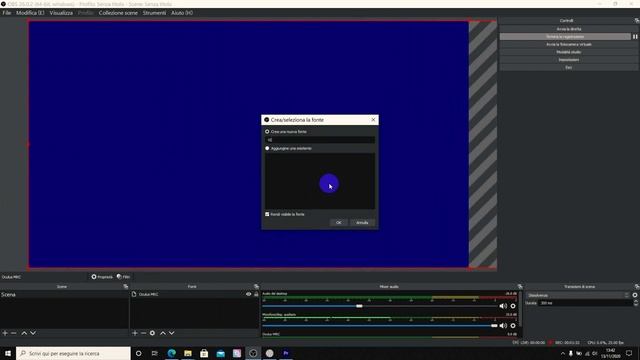Toggle the 'Rendi visibile la fonte' checkbox
Viewport: 640px width, 360px height.
267,214
